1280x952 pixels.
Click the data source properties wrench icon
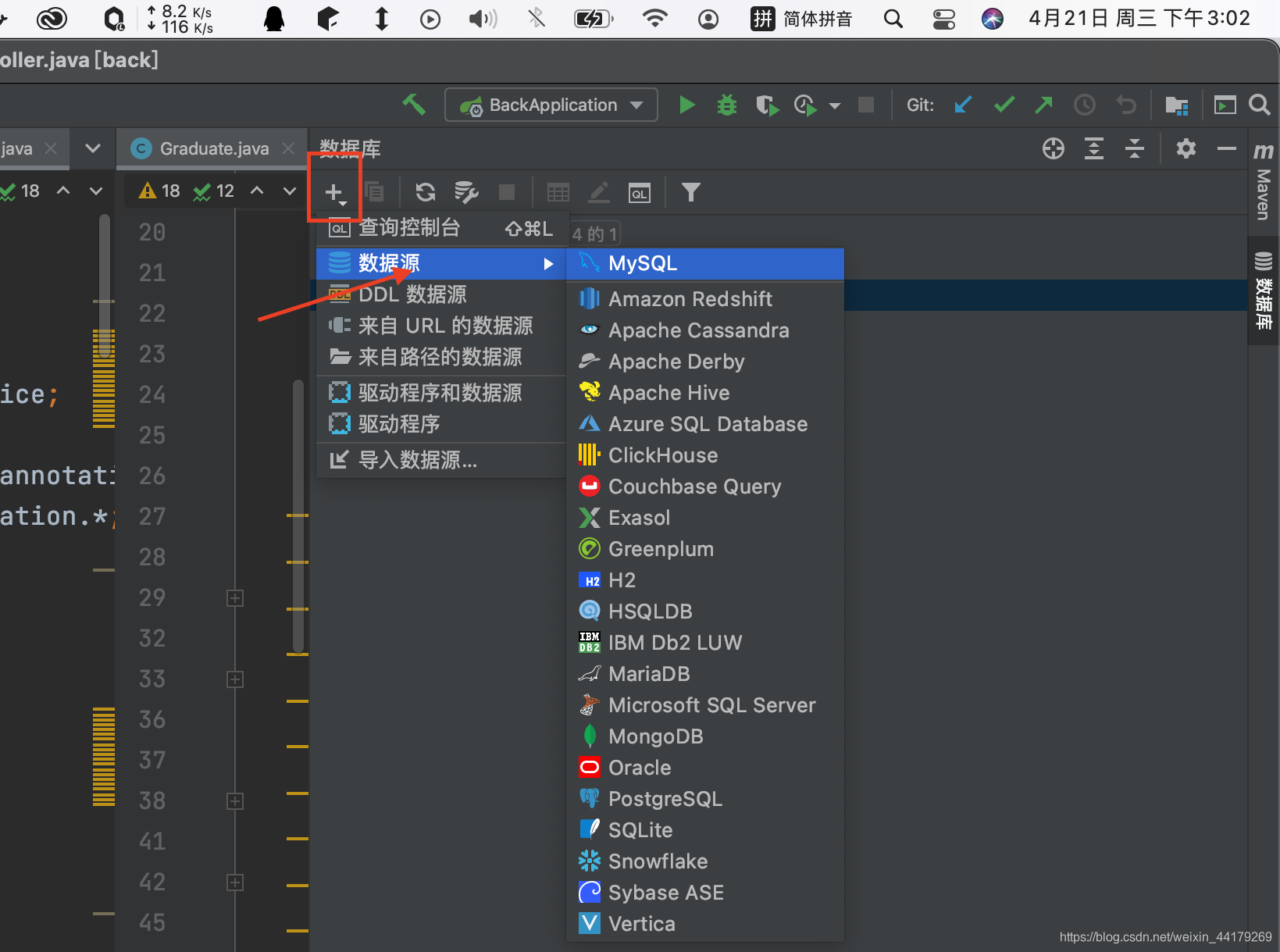pos(466,192)
